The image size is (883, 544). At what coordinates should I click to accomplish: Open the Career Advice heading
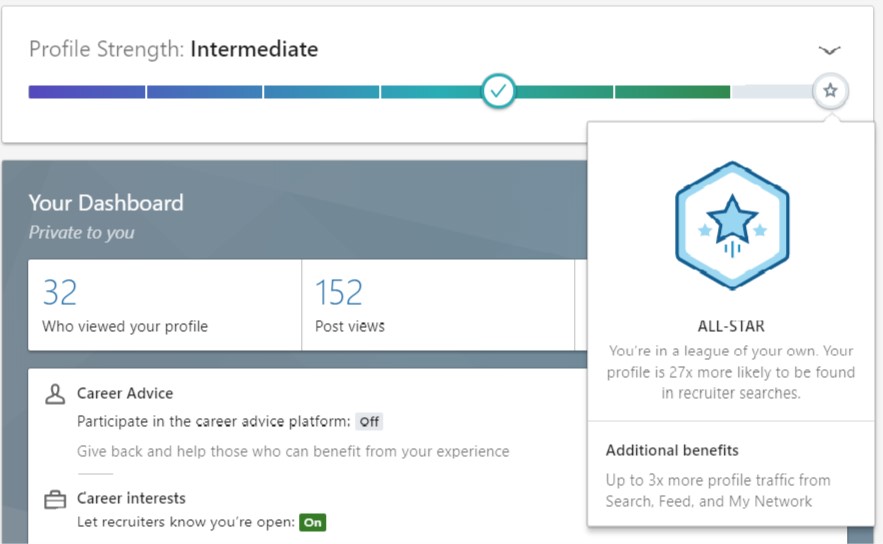125,394
